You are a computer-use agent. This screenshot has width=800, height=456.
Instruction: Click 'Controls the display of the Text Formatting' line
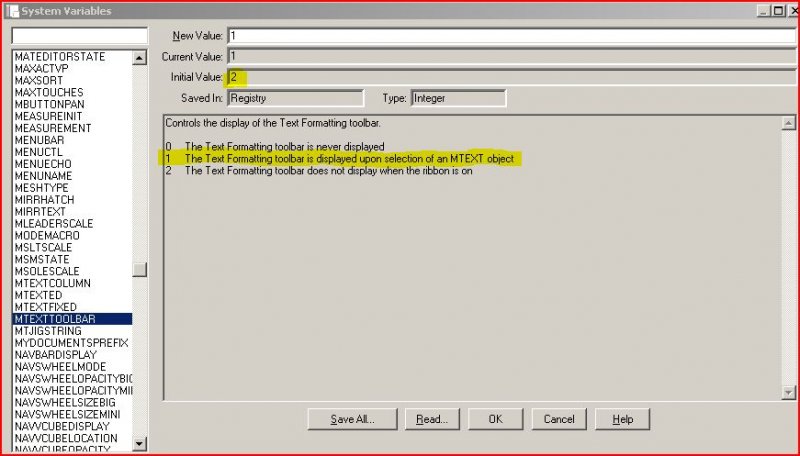273,123
